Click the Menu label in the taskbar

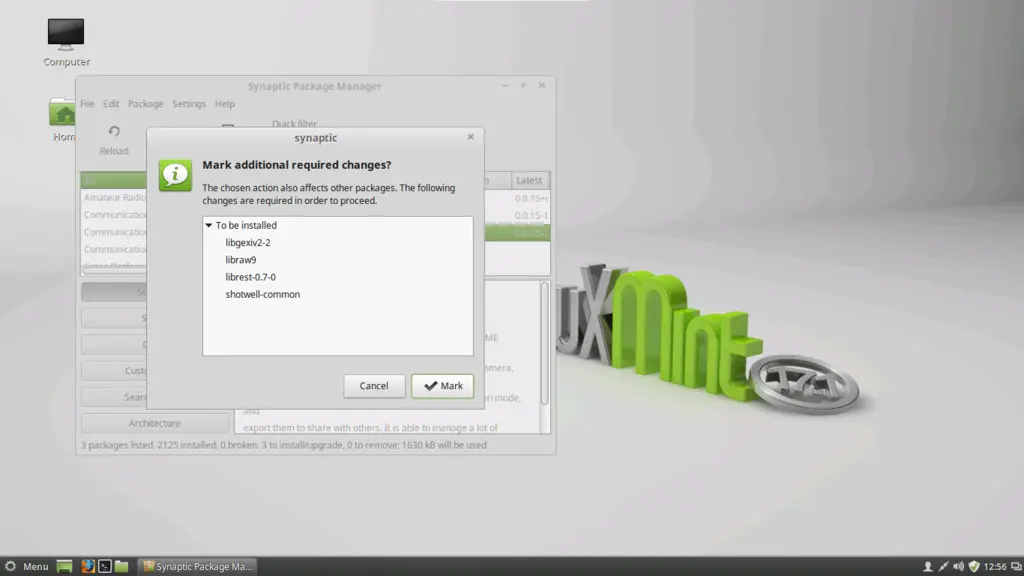pyautogui.click(x=36, y=566)
